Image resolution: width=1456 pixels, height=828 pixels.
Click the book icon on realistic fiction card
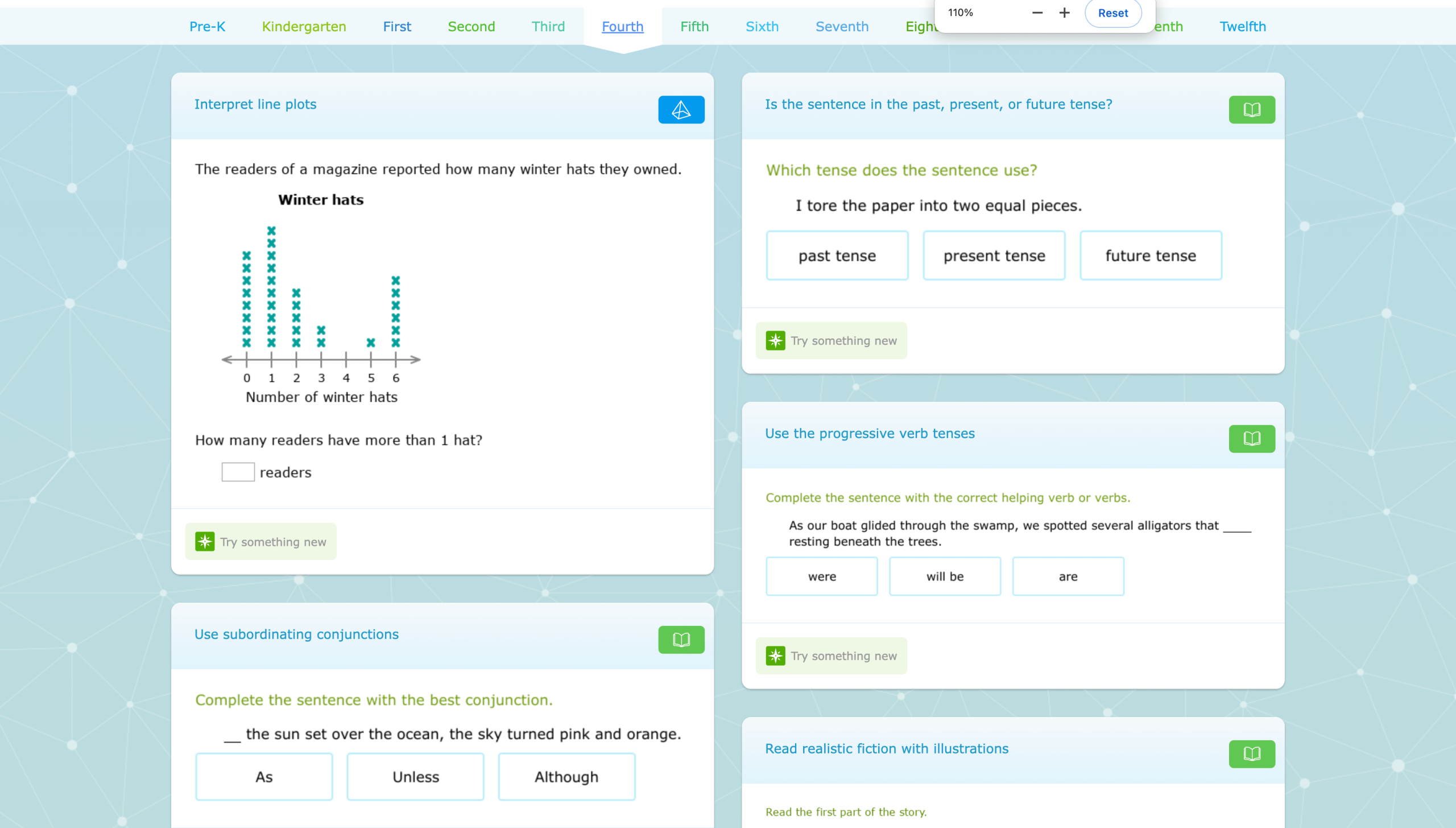click(1251, 753)
